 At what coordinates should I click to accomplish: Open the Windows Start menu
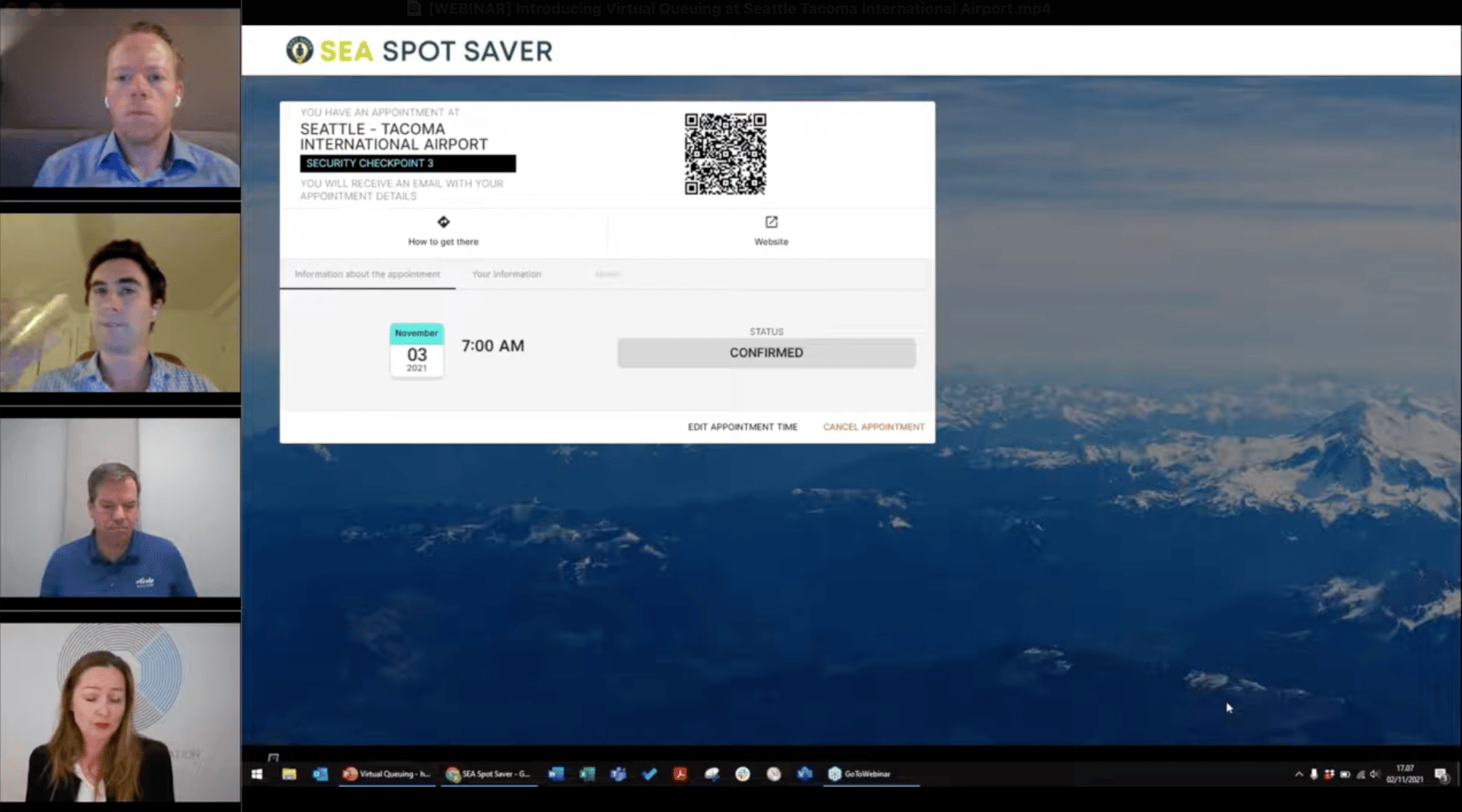257,774
